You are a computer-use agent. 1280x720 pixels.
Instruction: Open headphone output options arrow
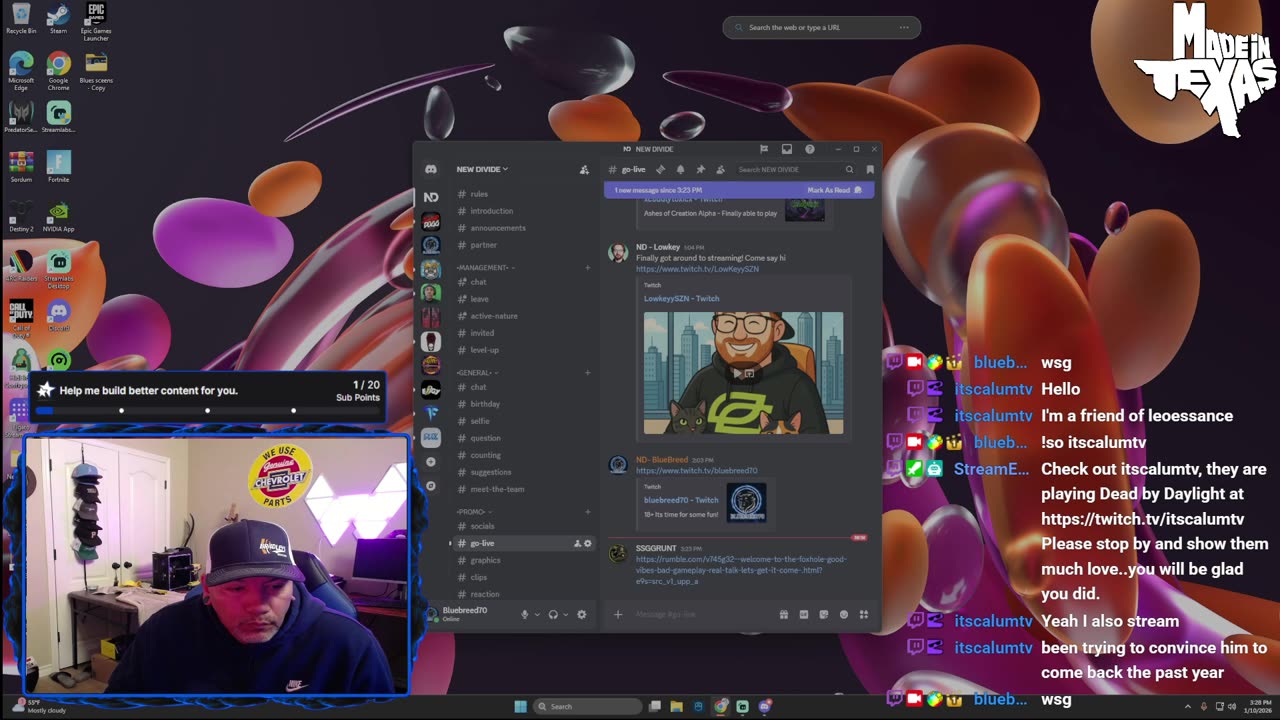click(566, 614)
